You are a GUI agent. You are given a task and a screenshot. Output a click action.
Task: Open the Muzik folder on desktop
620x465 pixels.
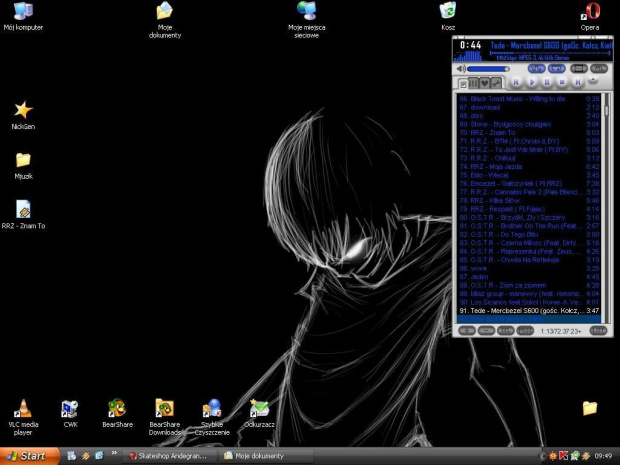coord(23,160)
